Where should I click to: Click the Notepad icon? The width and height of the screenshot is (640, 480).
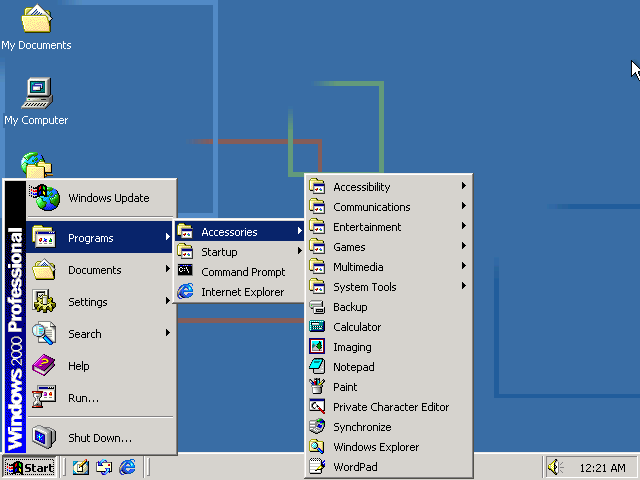(317, 367)
